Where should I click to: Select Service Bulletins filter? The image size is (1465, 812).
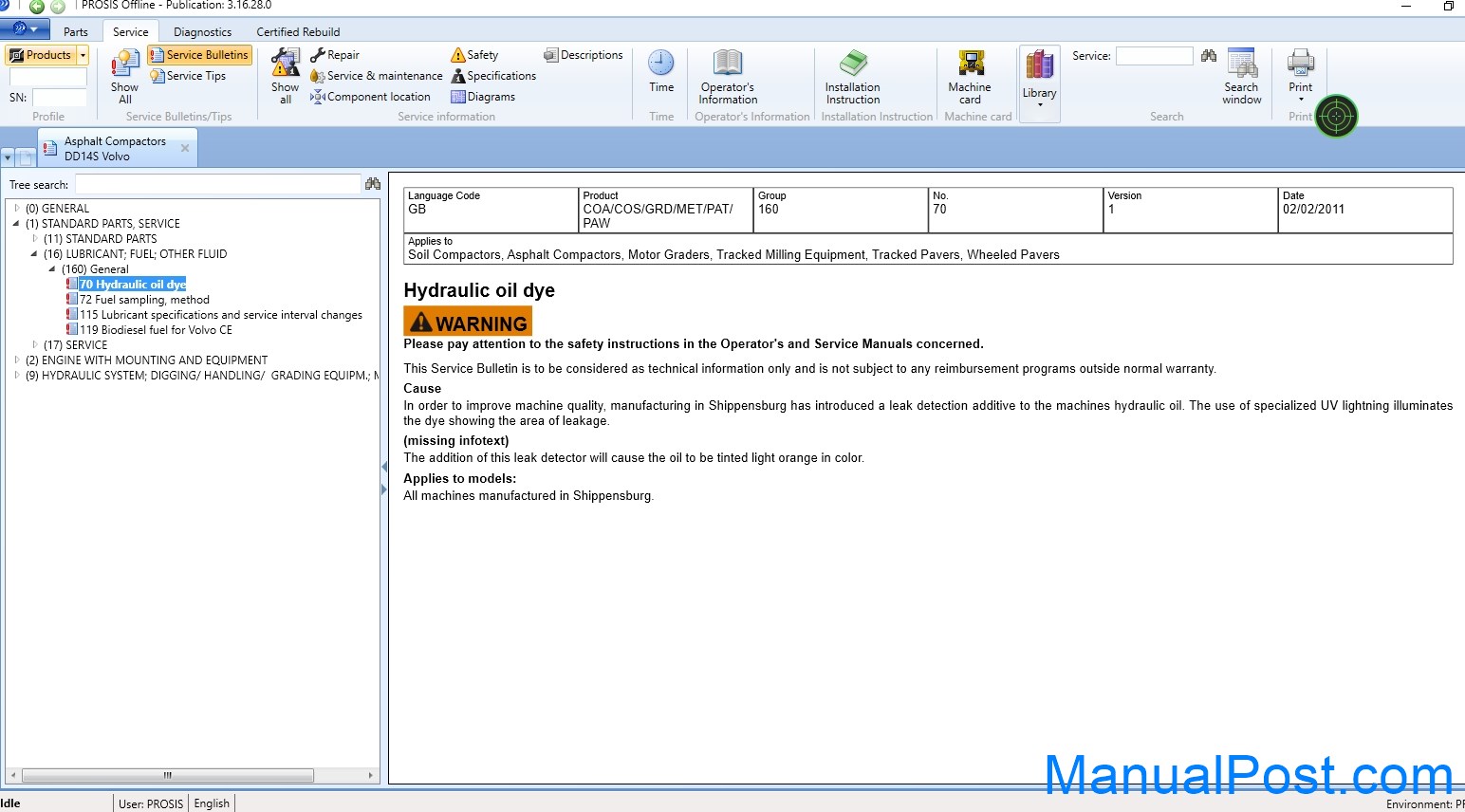click(x=200, y=55)
